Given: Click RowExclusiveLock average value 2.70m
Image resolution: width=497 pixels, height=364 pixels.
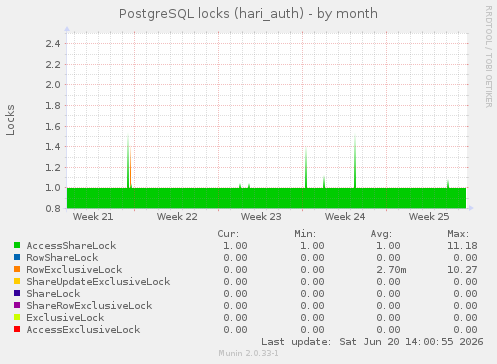Looking at the screenshot, I should pyautogui.click(x=391, y=270).
